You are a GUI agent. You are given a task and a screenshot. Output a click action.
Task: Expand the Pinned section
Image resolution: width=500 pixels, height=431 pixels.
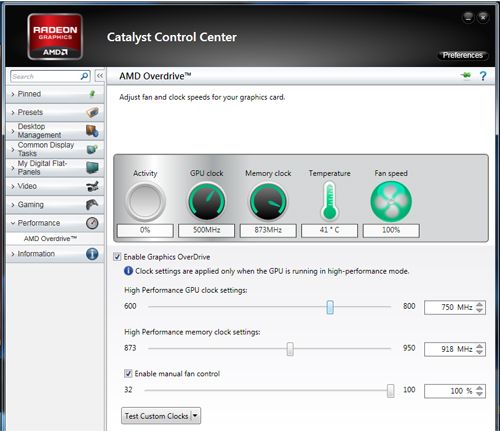click(x=13, y=94)
